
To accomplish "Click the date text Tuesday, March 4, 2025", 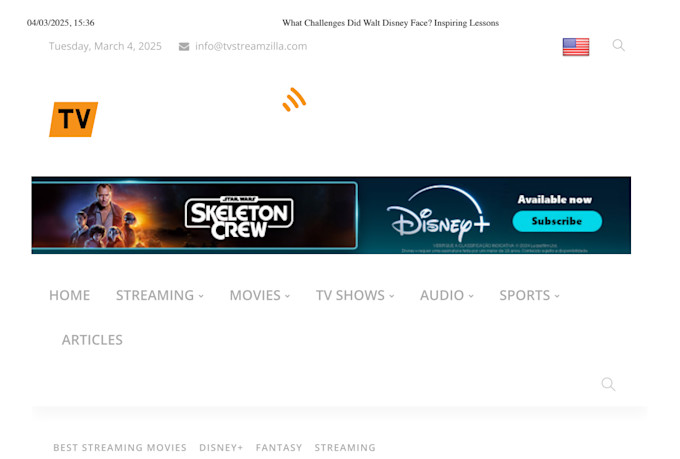I will point(105,46).
